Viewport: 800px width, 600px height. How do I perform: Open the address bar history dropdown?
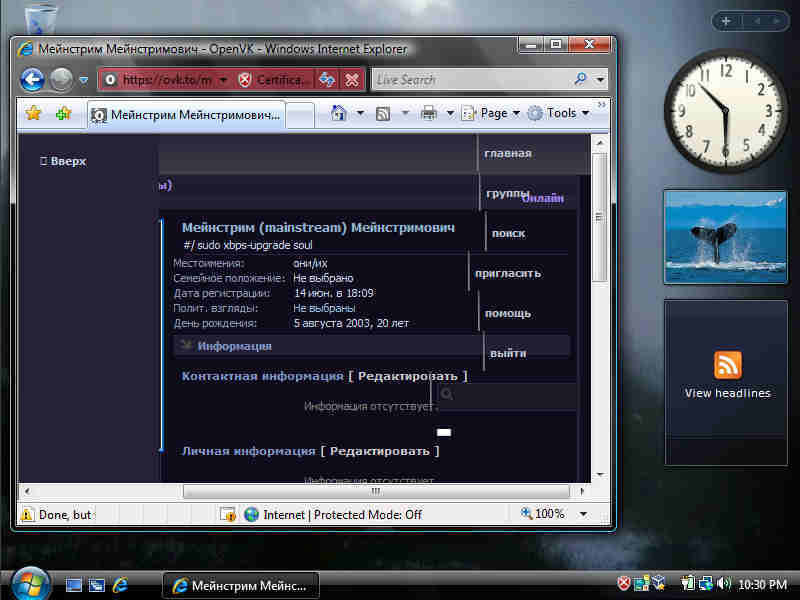(x=223, y=79)
